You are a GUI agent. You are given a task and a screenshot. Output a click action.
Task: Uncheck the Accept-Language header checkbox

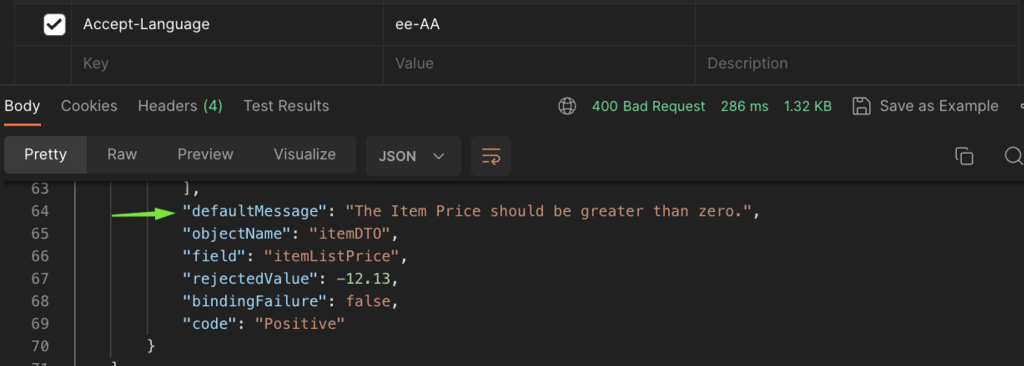[x=54, y=25]
